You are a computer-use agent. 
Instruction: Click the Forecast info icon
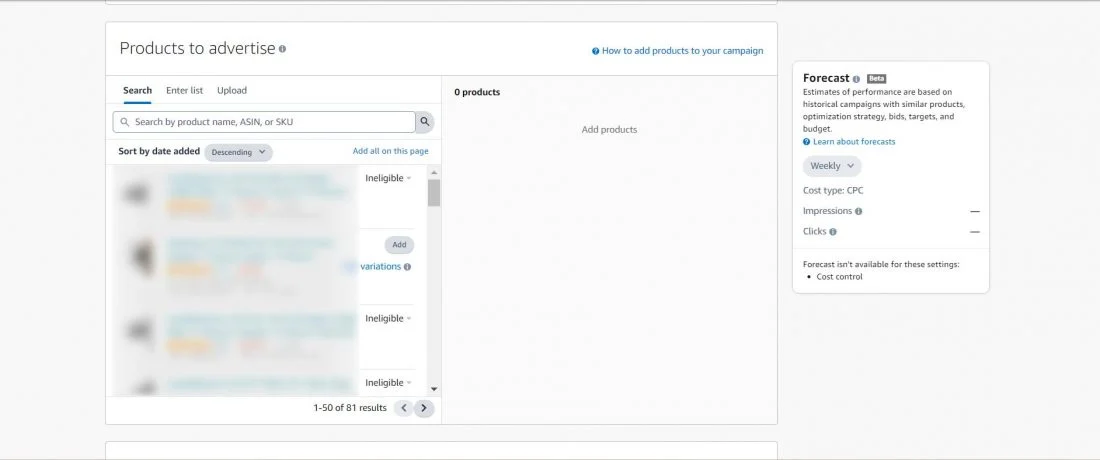[856, 78]
